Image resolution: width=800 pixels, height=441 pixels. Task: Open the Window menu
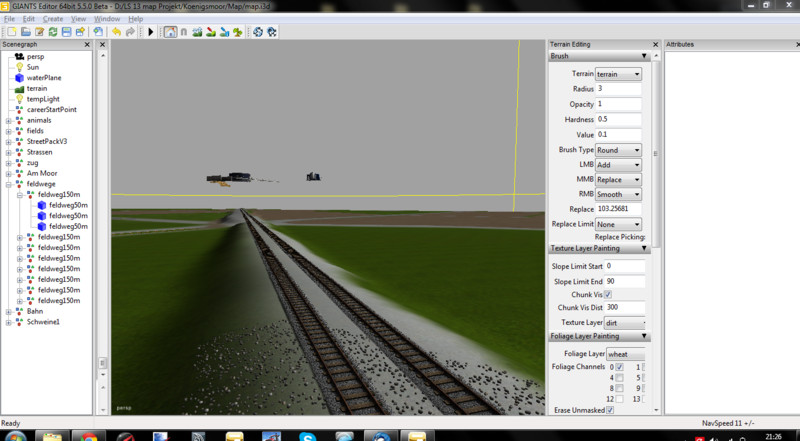click(x=106, y=19)
